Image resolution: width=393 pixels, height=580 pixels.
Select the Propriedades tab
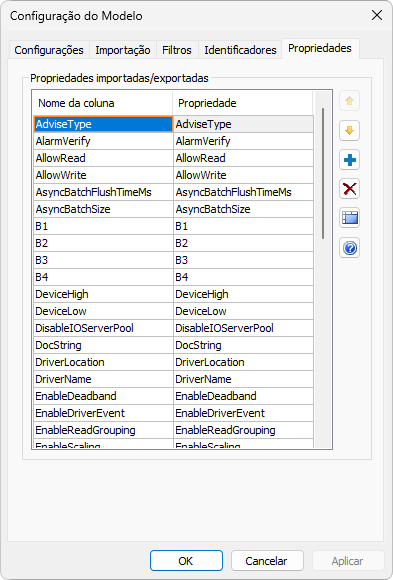coord(320,48)
